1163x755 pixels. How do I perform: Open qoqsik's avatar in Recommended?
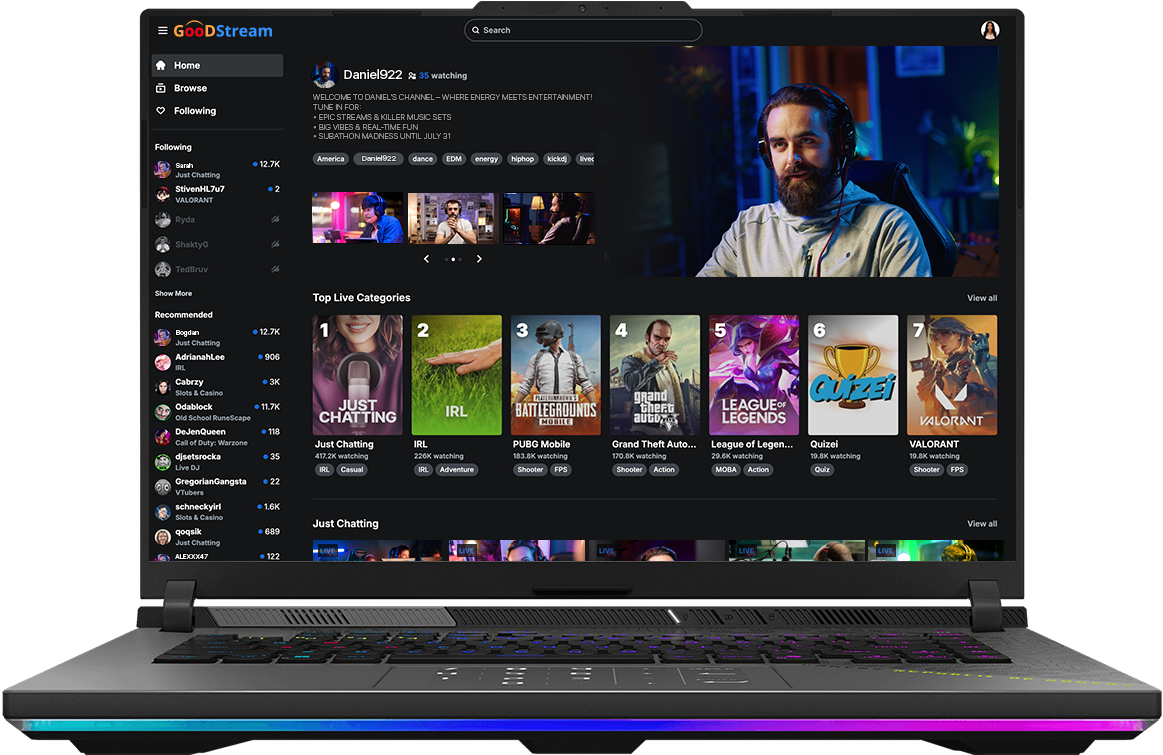click(x=162, y=537)
